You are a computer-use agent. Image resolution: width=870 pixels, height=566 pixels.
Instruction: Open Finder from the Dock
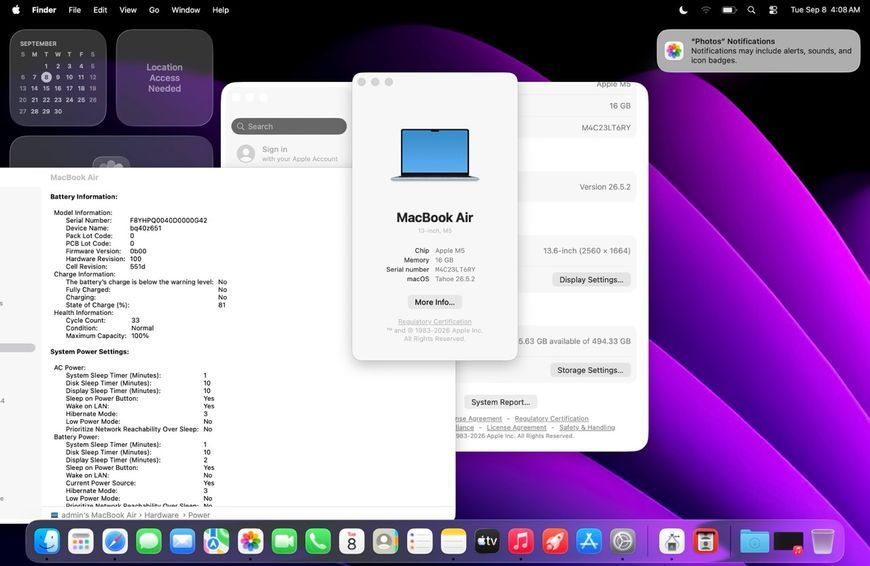[47, 542]
